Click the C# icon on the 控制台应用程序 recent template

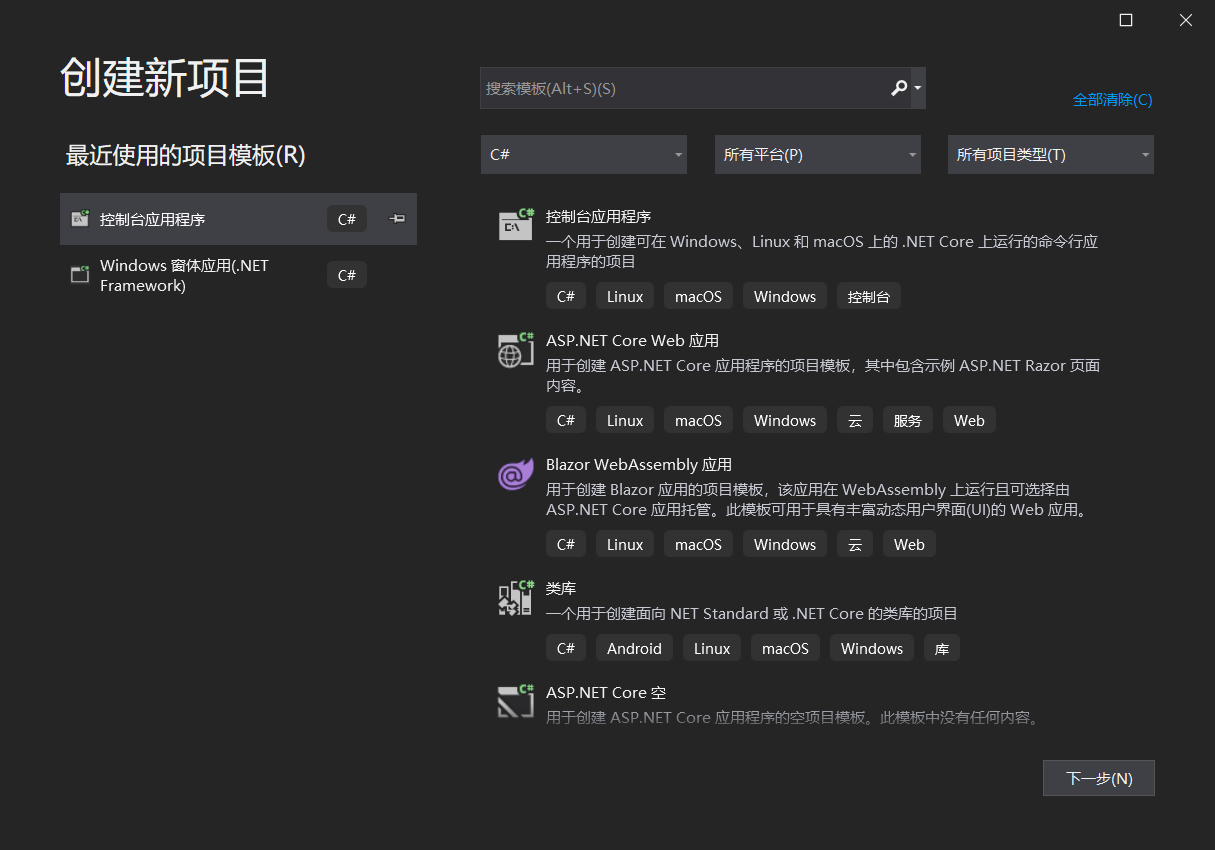pyautogui.click(x=346, y=218)
